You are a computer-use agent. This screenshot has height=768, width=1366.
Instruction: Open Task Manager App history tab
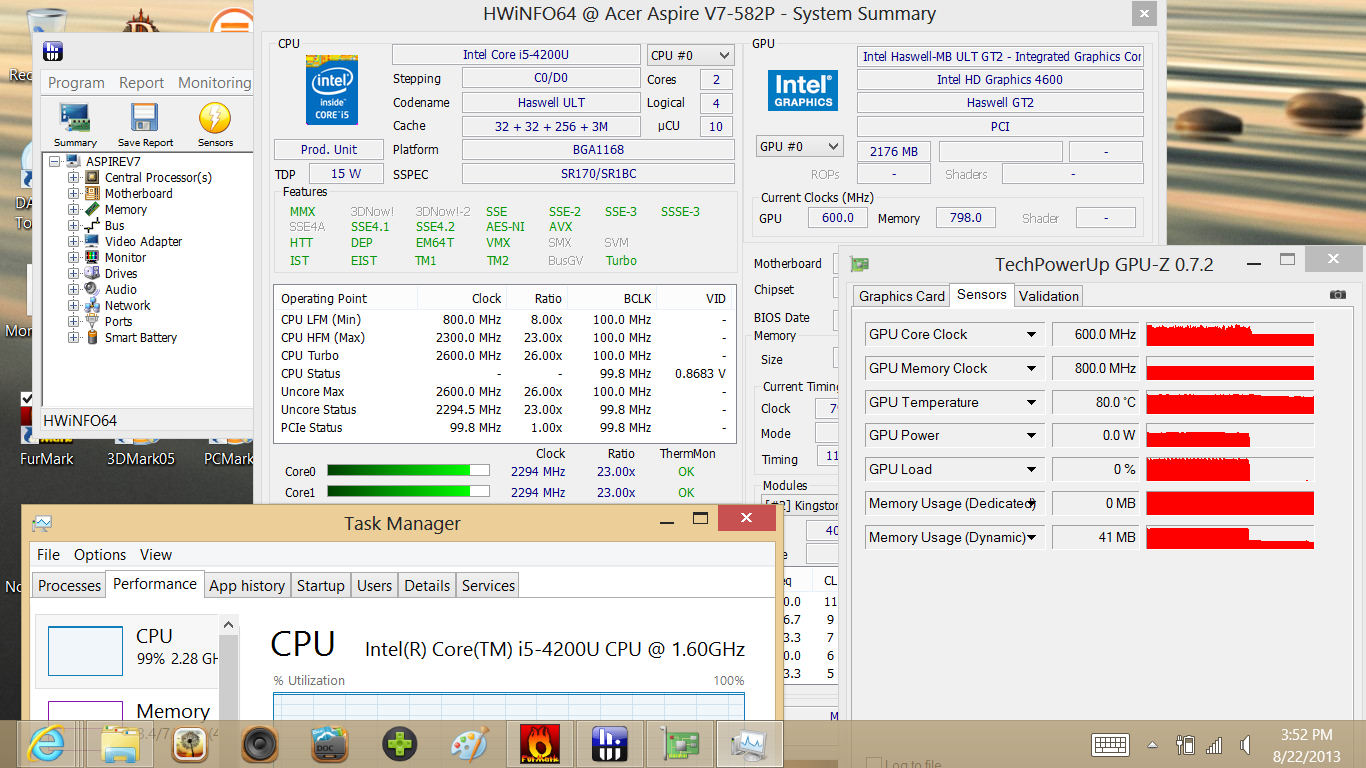[x=247, y=586]
